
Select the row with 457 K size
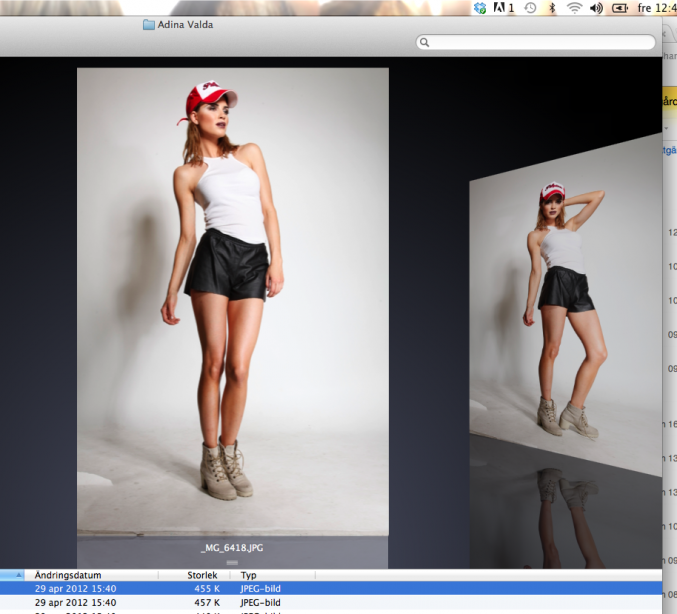331,602
